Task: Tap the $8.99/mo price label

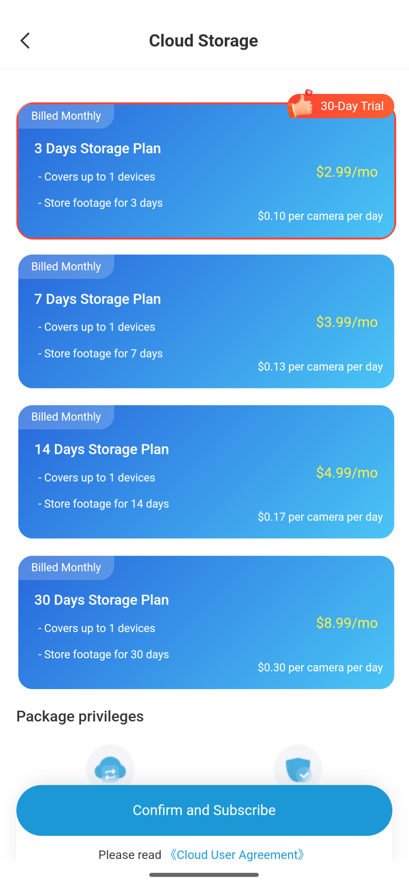Action: coord(347,623)
